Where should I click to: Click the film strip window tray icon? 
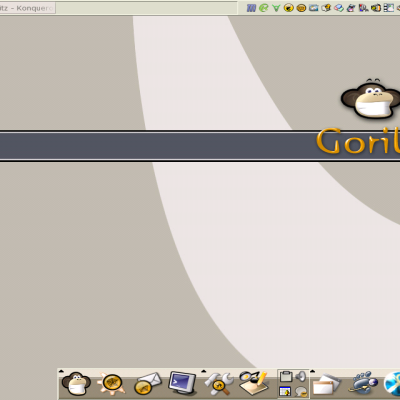tap(389, 8)
